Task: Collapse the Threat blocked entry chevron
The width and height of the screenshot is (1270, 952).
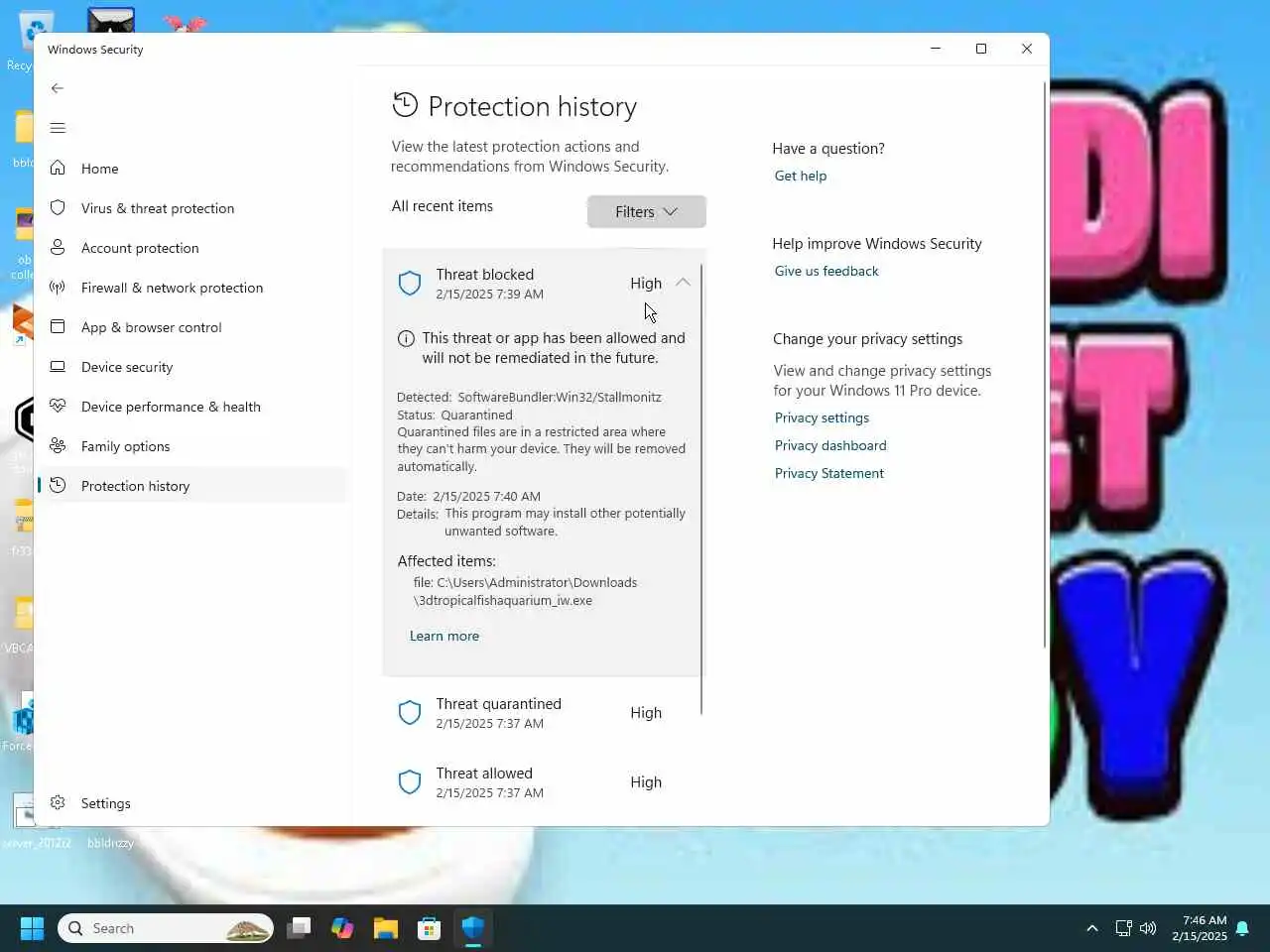Action: (683, 283)
